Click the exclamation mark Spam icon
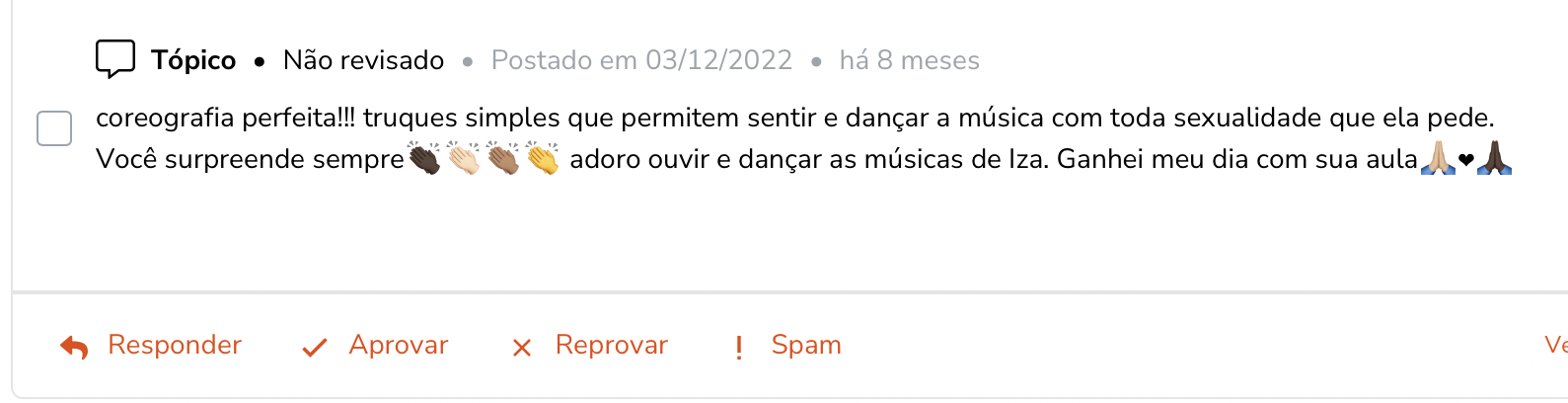This screenshot has height=403, width=1568. 739,348
